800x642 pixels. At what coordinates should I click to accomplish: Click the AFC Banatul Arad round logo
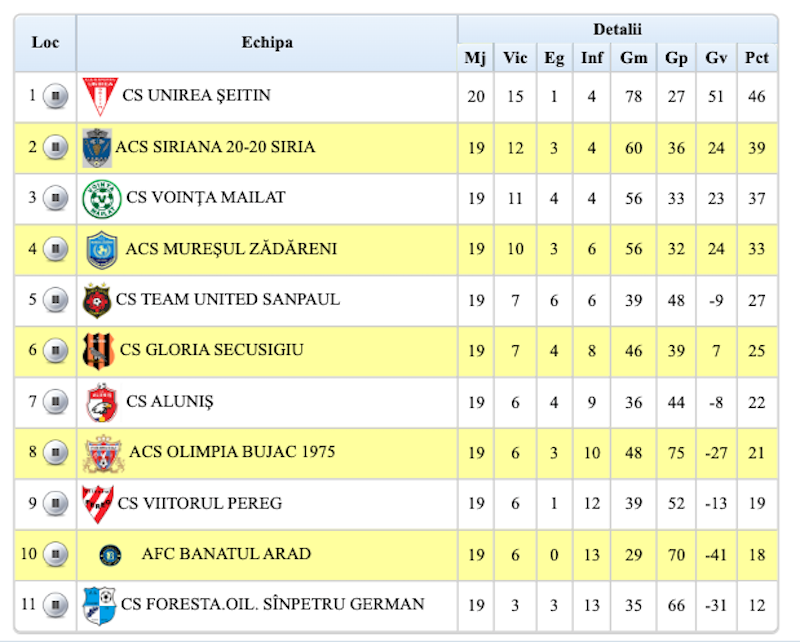point(111,554)
